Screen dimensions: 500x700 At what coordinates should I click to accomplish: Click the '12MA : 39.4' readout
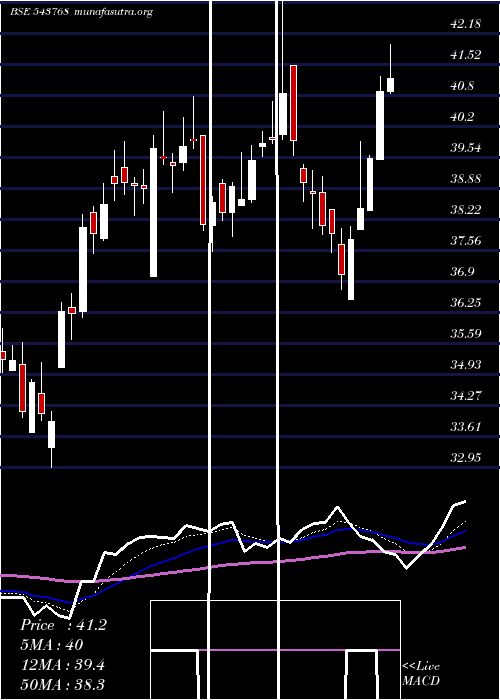(x=63, y=665)
